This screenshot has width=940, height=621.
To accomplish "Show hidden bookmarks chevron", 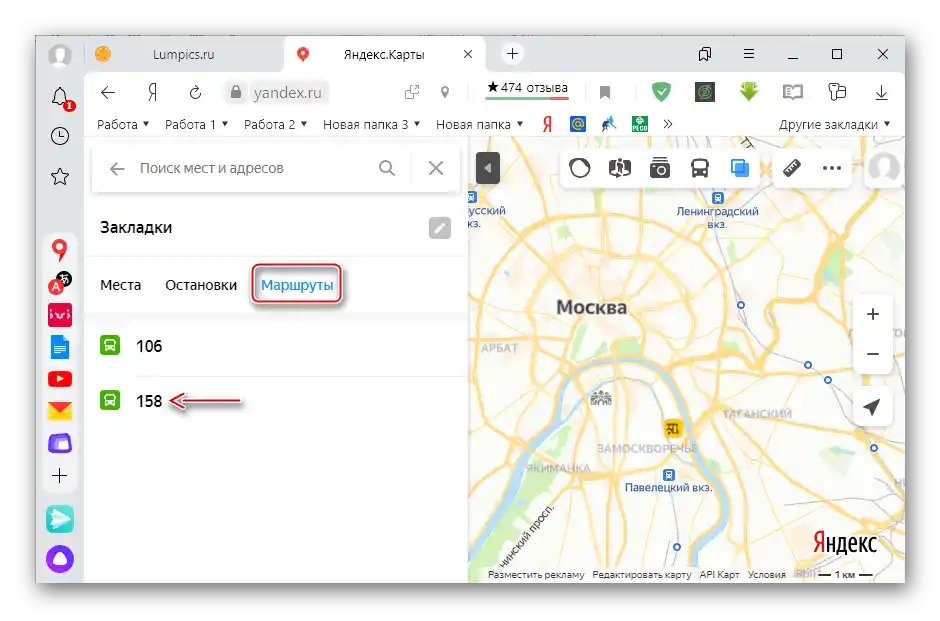I will 668,124.
